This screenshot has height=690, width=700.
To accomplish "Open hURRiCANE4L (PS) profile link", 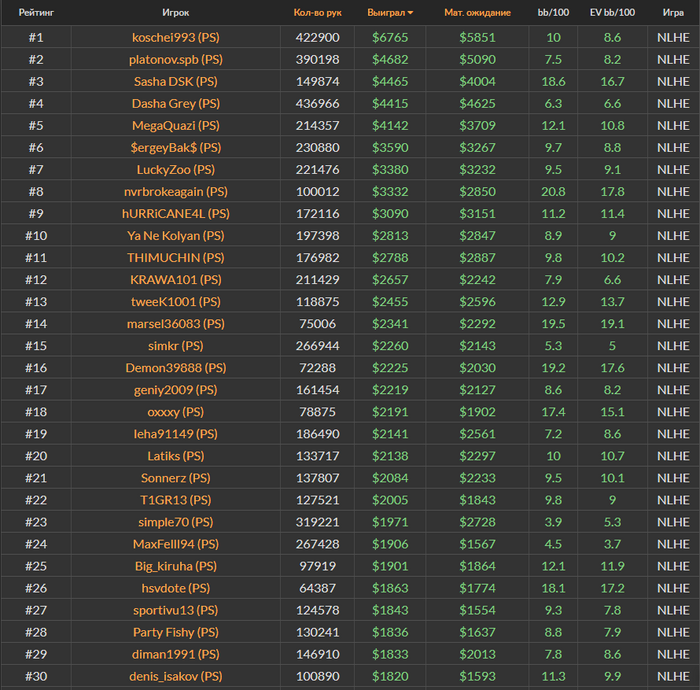I will coord(175,213).
